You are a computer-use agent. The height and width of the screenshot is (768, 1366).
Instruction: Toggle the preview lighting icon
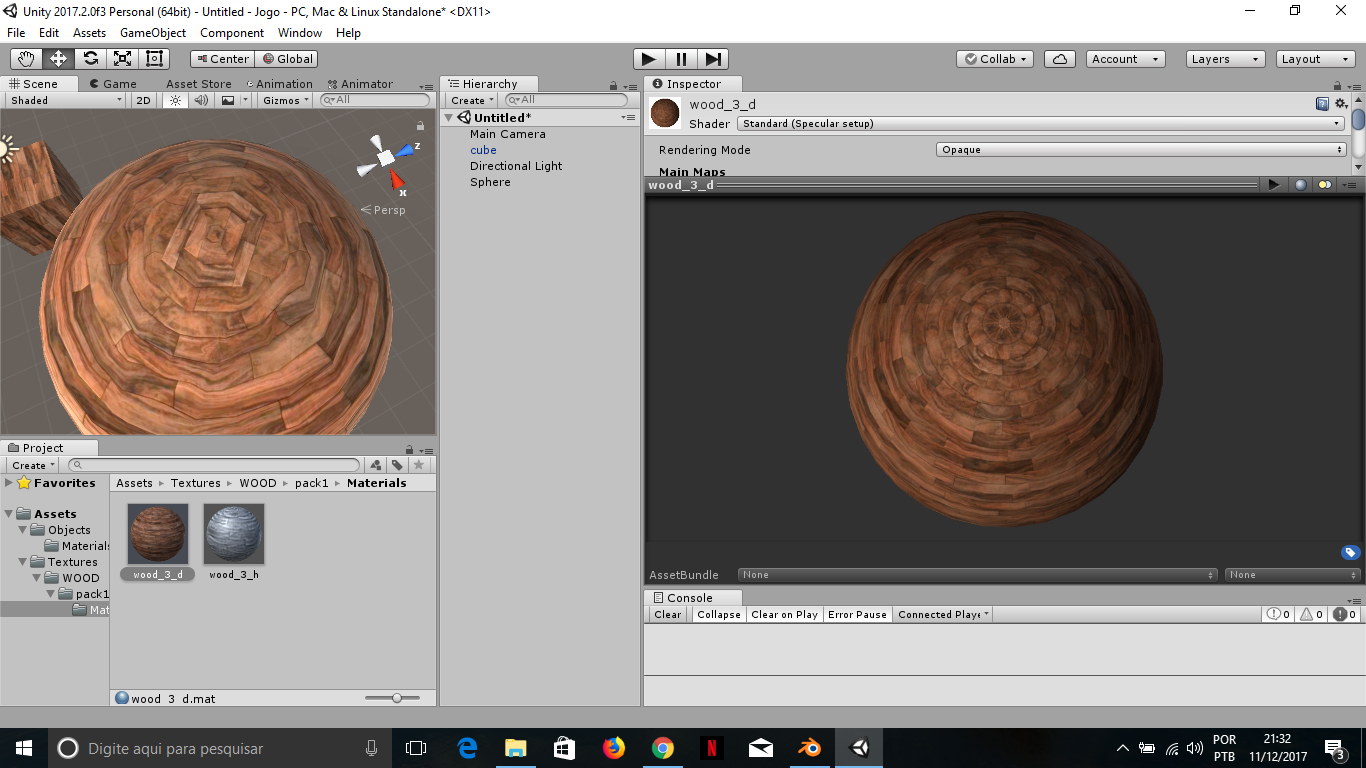pos(1324,184)
